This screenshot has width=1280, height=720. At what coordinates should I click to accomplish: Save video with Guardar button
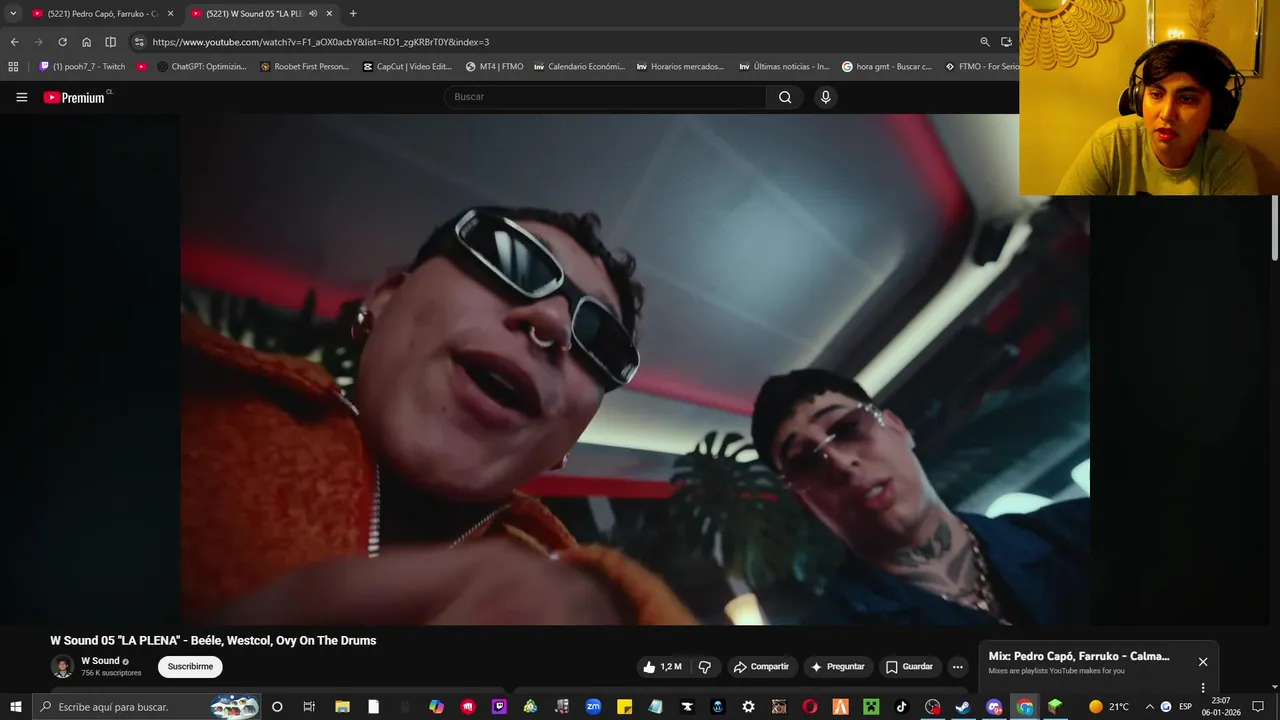pos(909,667)
